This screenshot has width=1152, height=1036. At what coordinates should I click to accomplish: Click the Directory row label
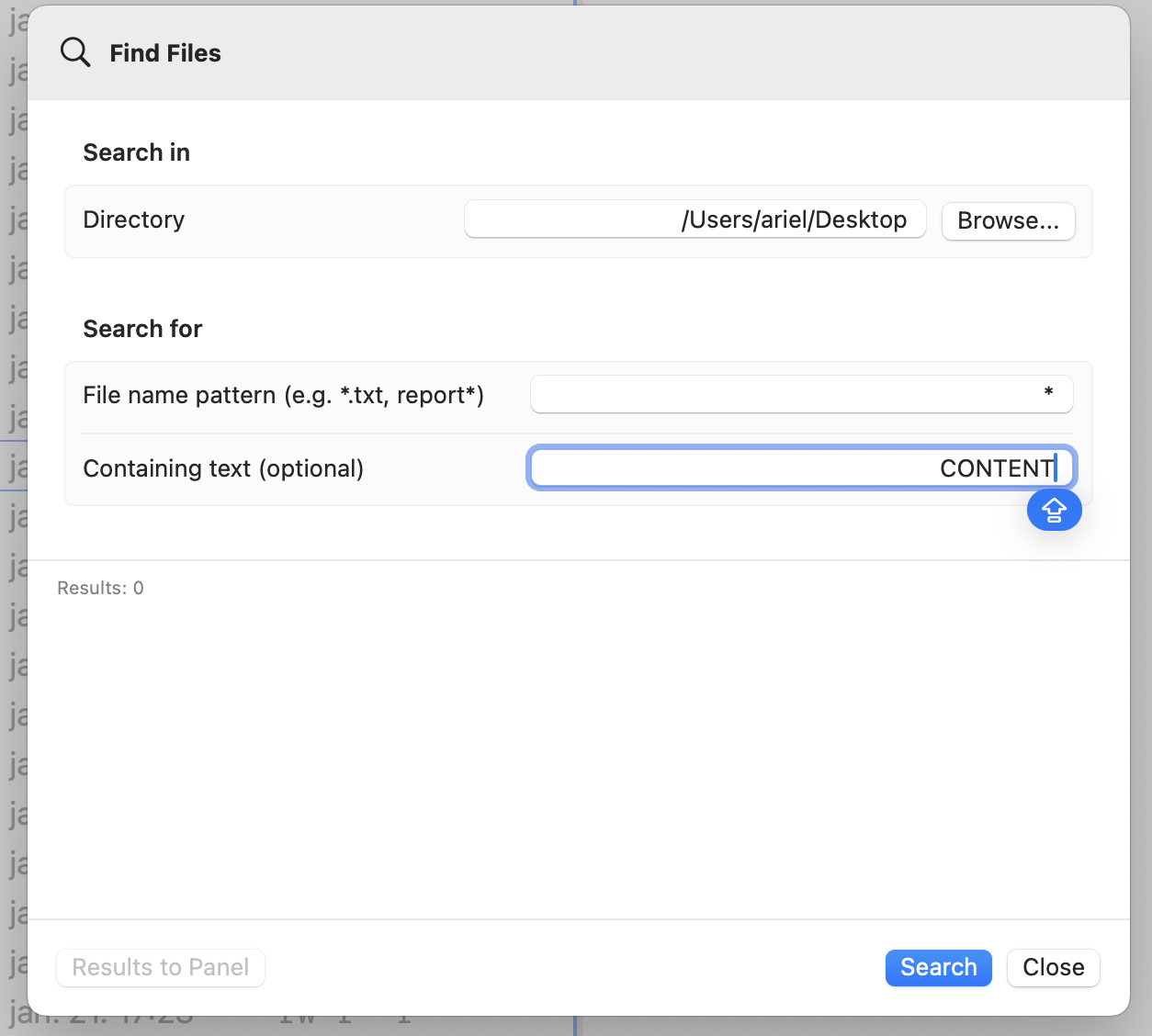tap(133, 220)
